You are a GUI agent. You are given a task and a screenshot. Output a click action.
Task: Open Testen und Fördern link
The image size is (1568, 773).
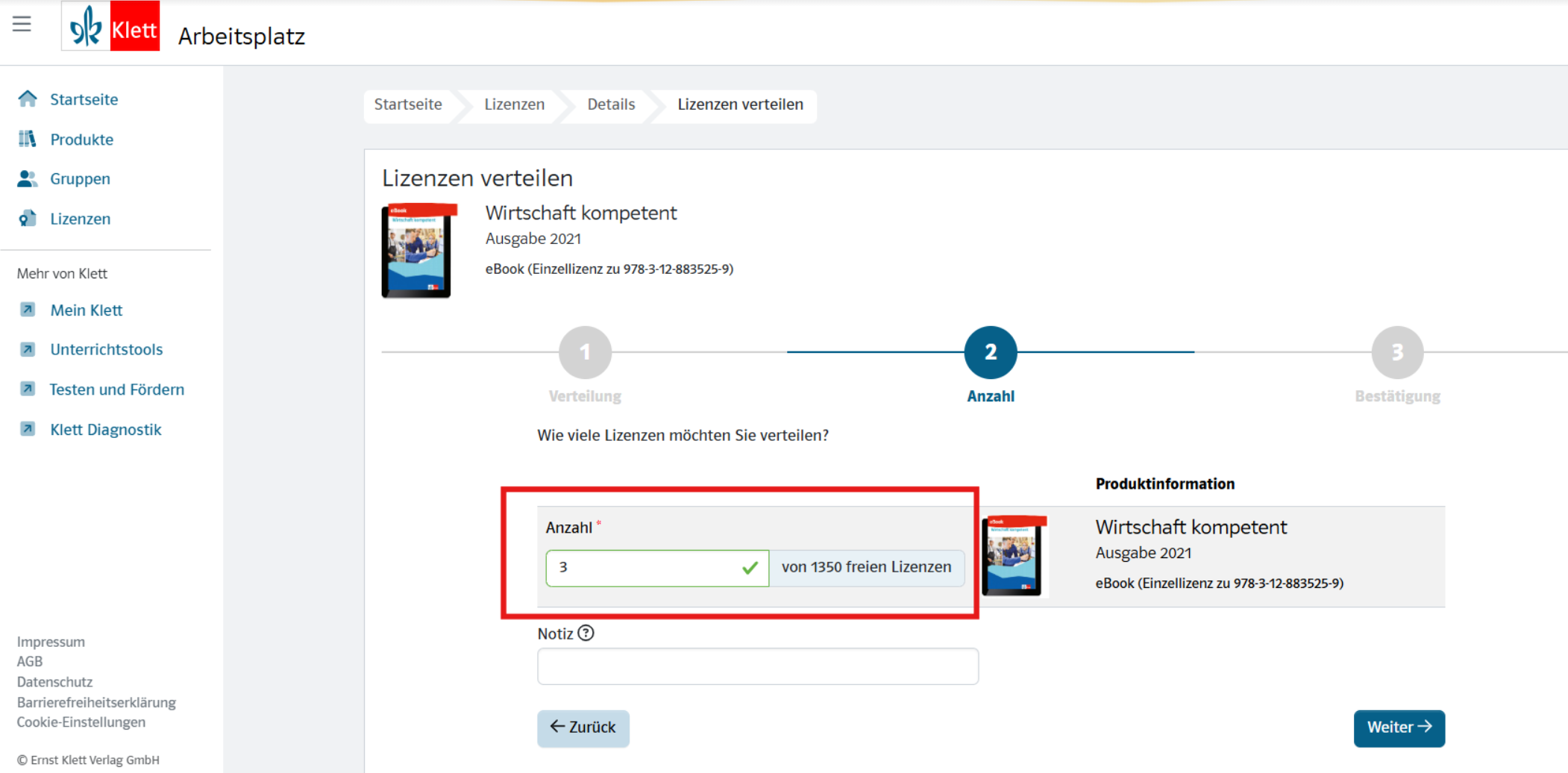[x=116, y=389]
